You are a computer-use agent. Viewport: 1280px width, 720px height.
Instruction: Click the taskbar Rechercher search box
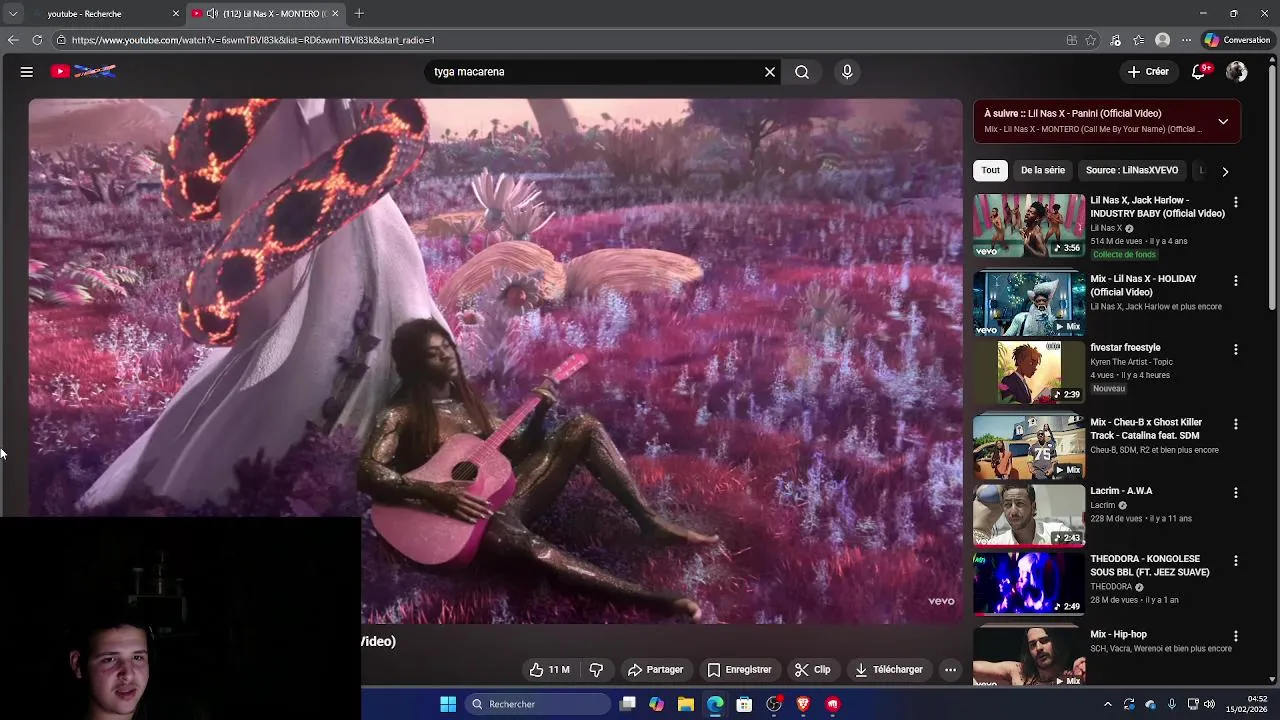538,704
